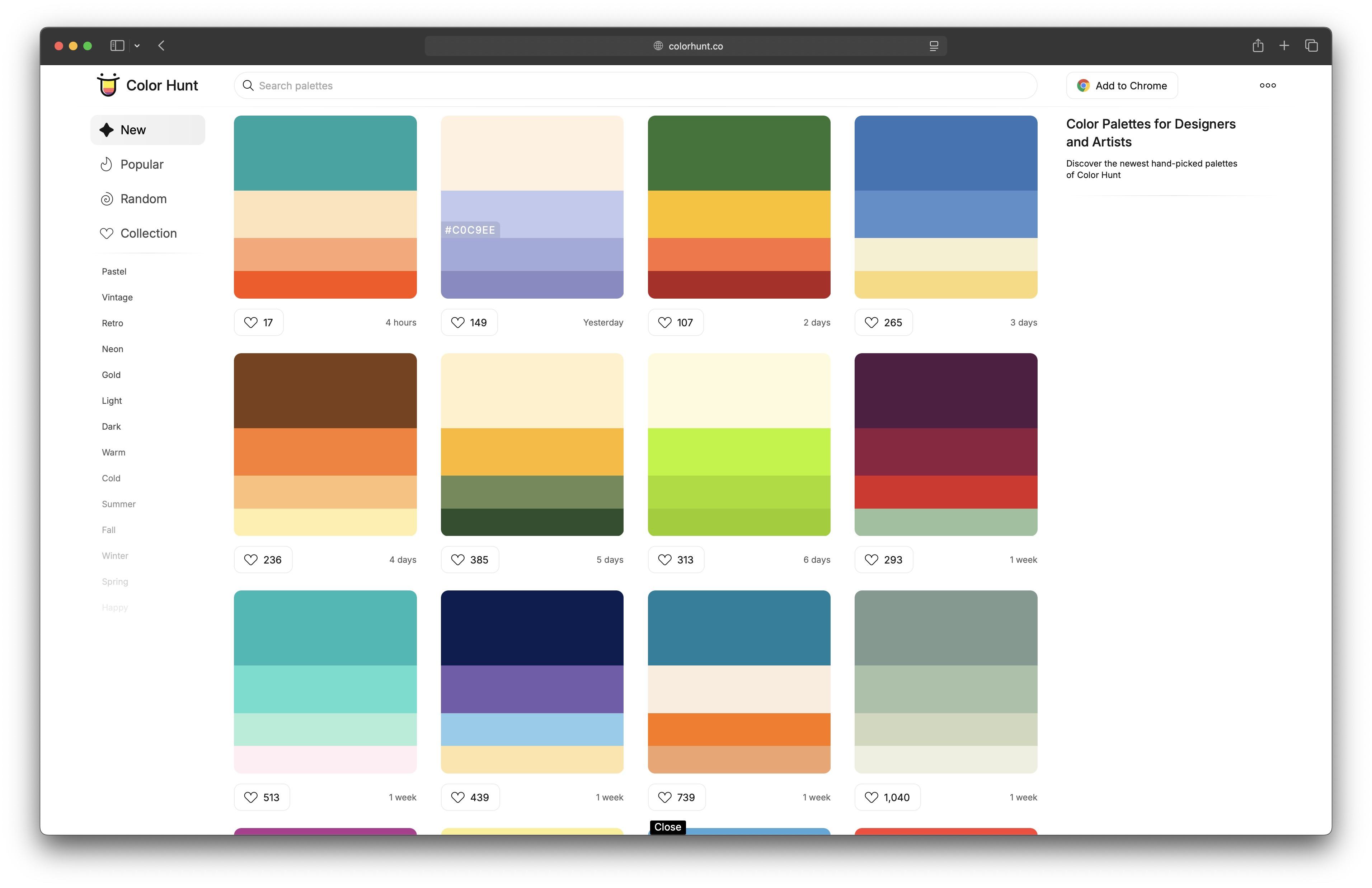The image size is (1372, 888).
Task: Click the dark green swatch in 107-likes palette
Action: (739, 153)
